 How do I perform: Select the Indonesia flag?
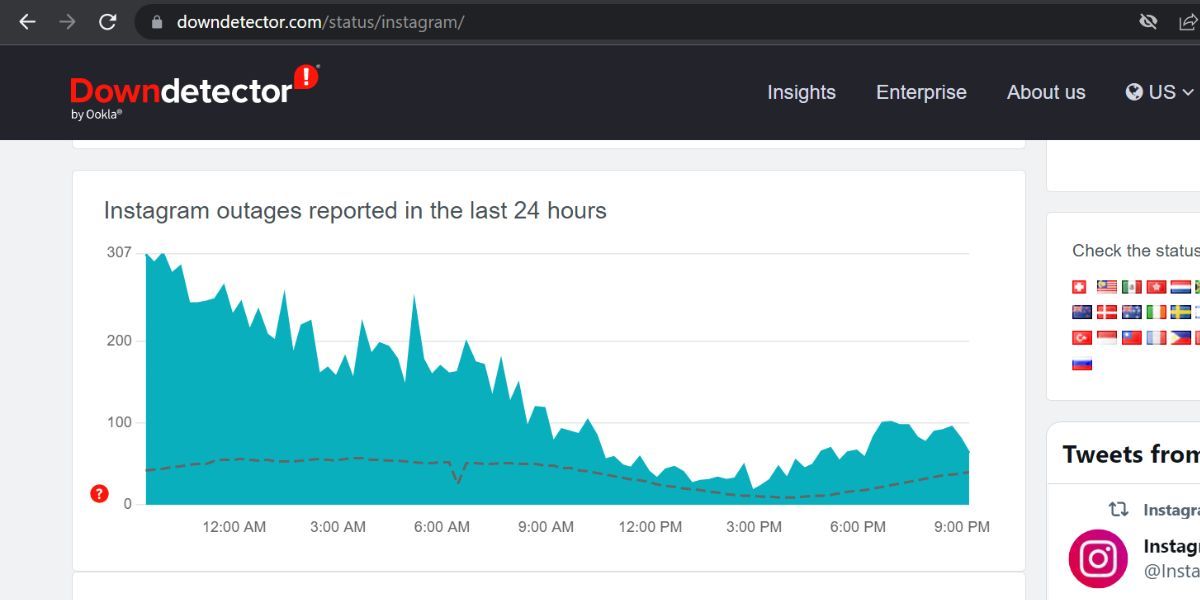pyautogui.click(x=1107, y=338)
